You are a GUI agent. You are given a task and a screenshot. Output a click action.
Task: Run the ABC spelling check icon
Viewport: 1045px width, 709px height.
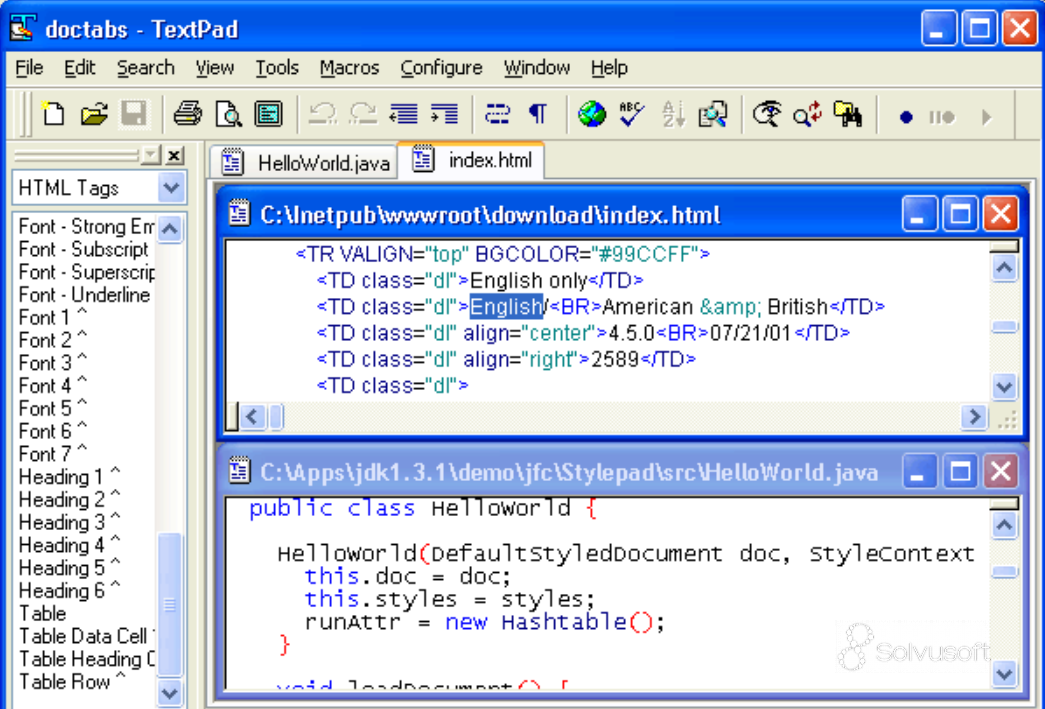tap(632, 115)
